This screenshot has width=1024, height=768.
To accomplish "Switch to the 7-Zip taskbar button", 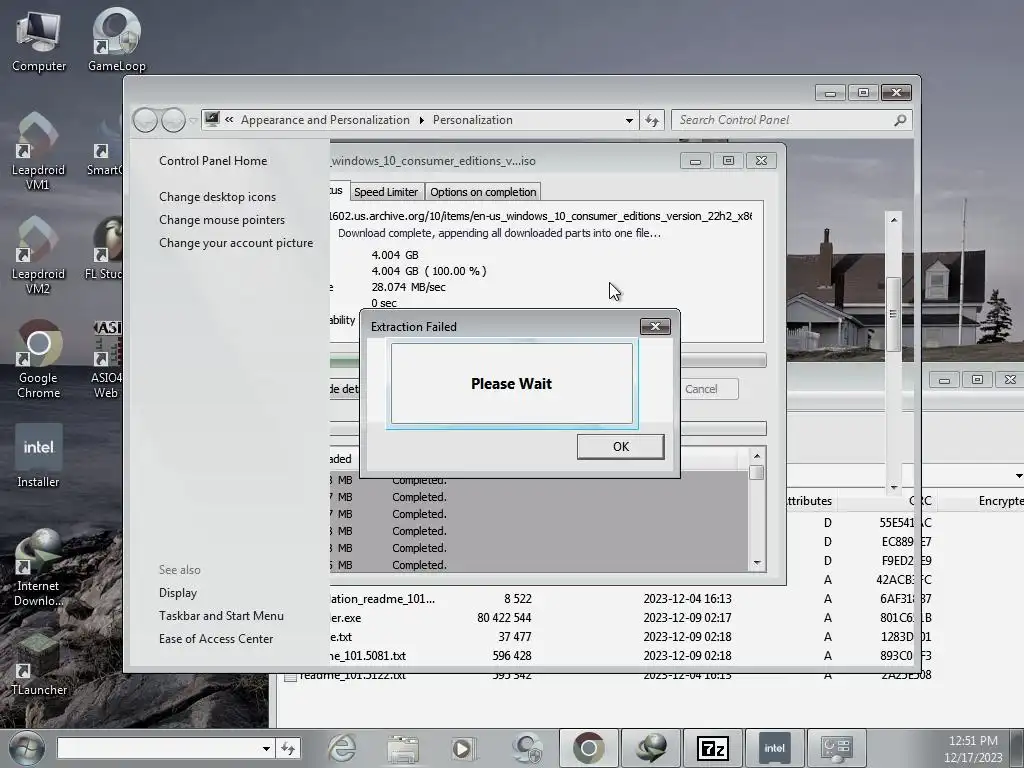I will click(712, 748).
